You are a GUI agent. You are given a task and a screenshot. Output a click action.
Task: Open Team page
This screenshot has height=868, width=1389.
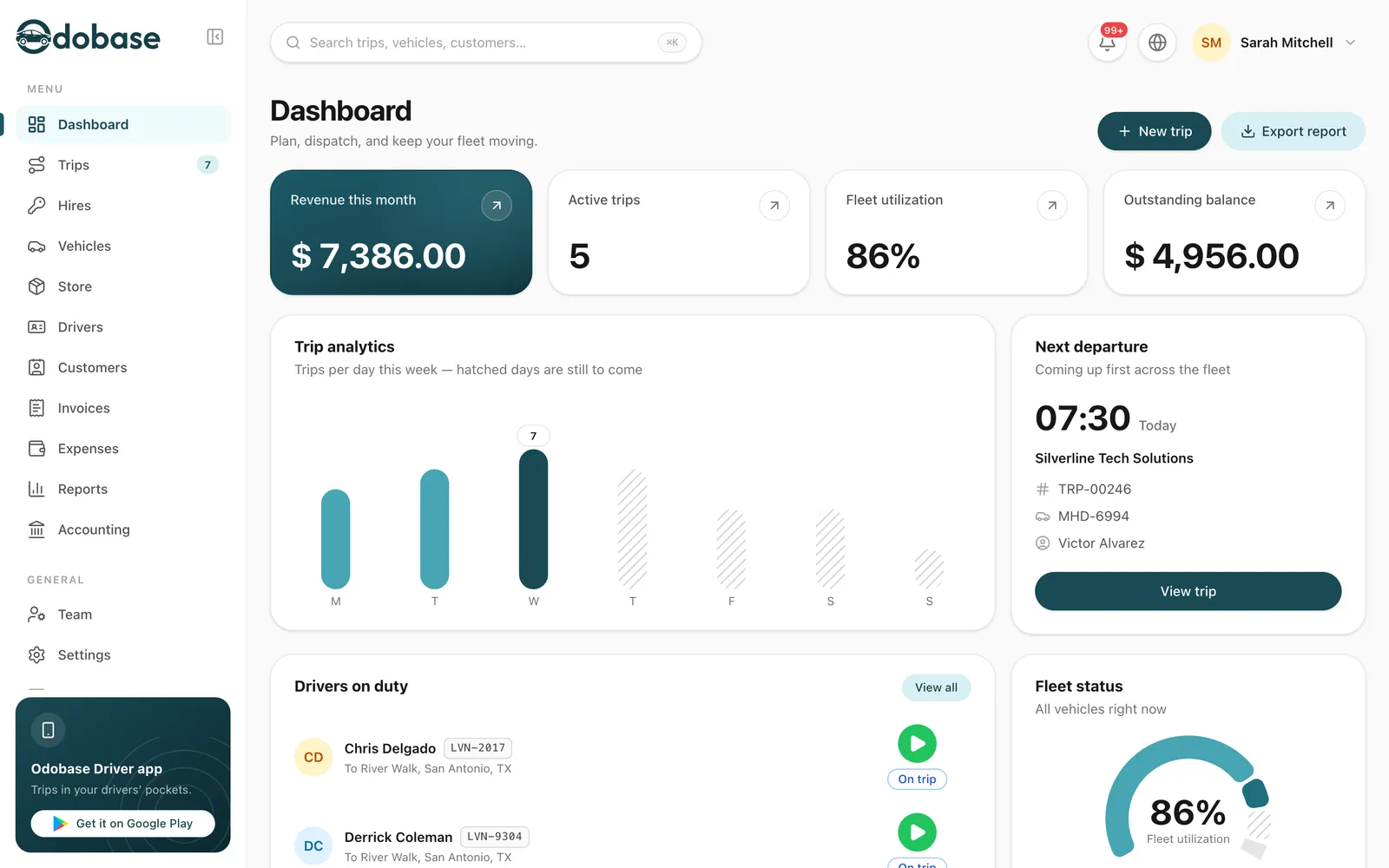pos(123,615)
